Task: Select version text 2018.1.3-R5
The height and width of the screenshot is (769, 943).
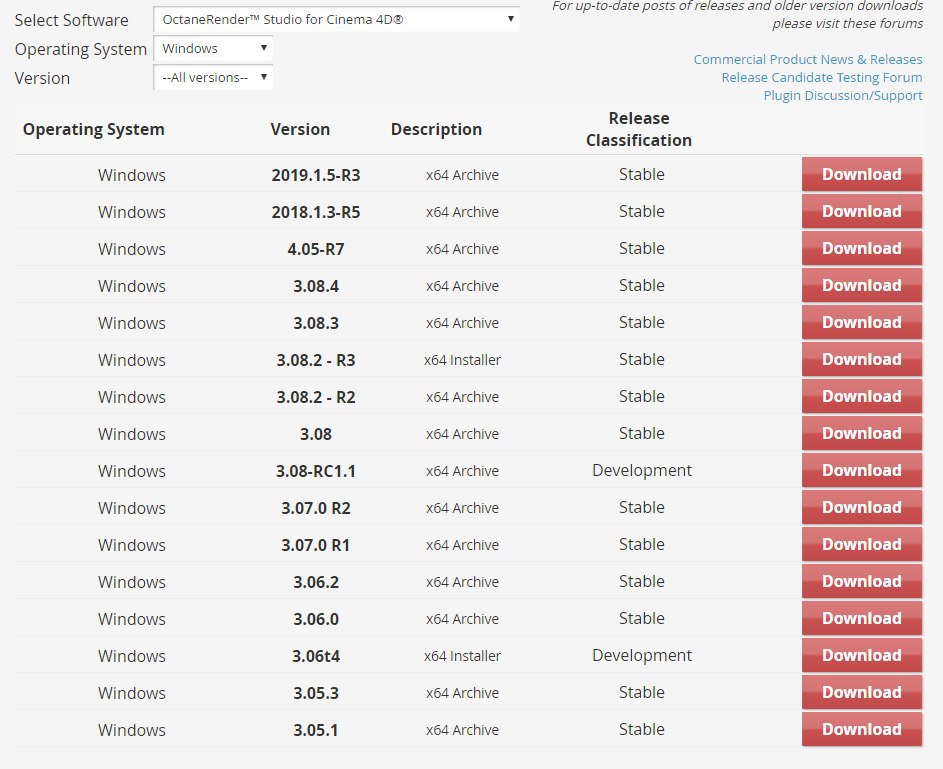Action: coord(316,212)
